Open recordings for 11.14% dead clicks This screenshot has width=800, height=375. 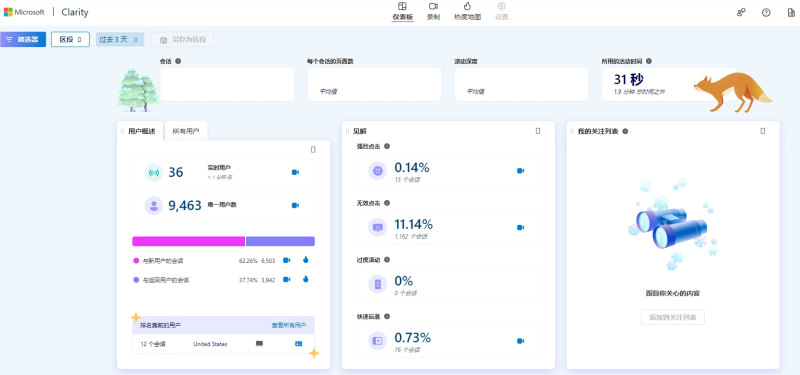[520, 227]
